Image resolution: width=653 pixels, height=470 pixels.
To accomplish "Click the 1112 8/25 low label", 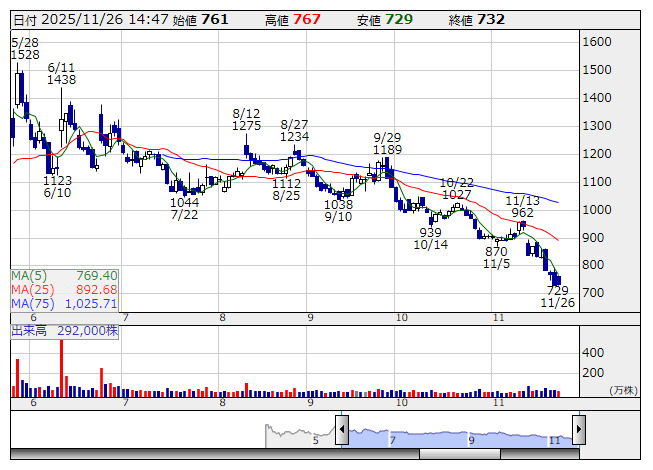I will pos(287,189).
